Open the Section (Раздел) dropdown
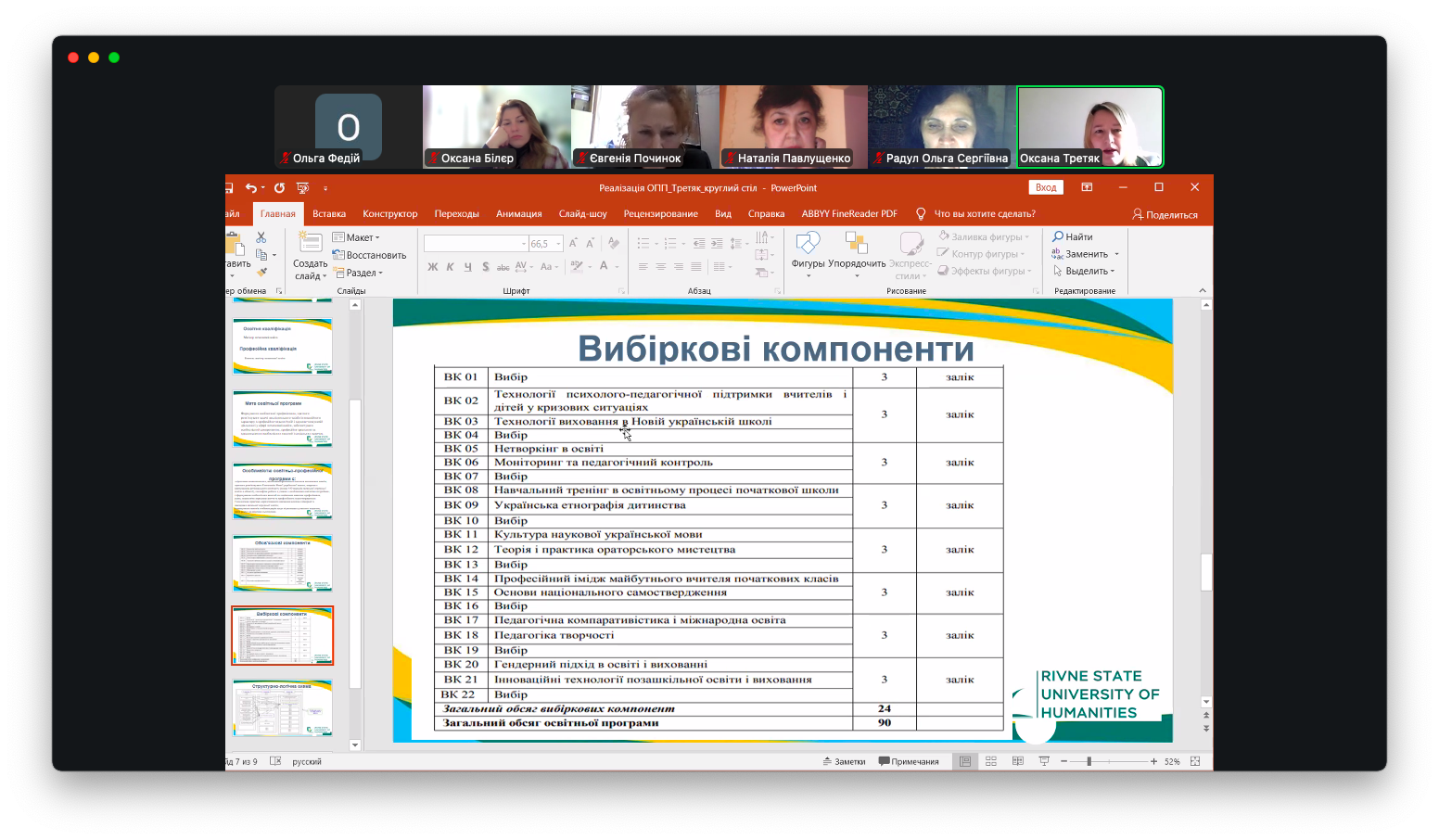The image size is (1439, 840). coord(359,273)
